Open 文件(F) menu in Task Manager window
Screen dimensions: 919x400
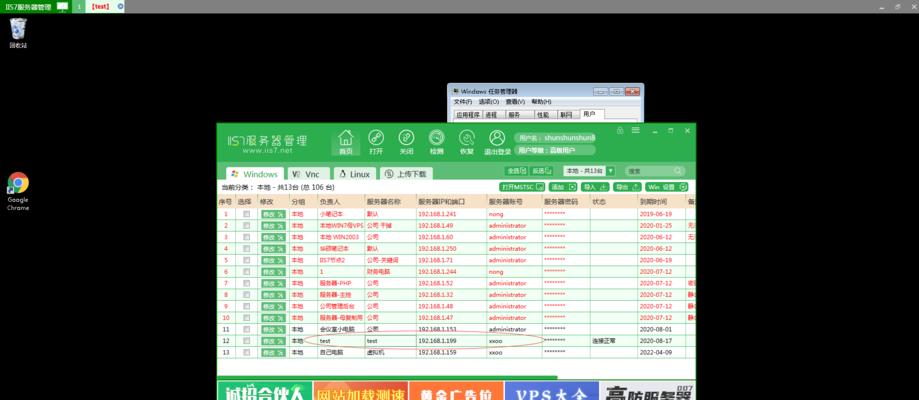[462, 101]
